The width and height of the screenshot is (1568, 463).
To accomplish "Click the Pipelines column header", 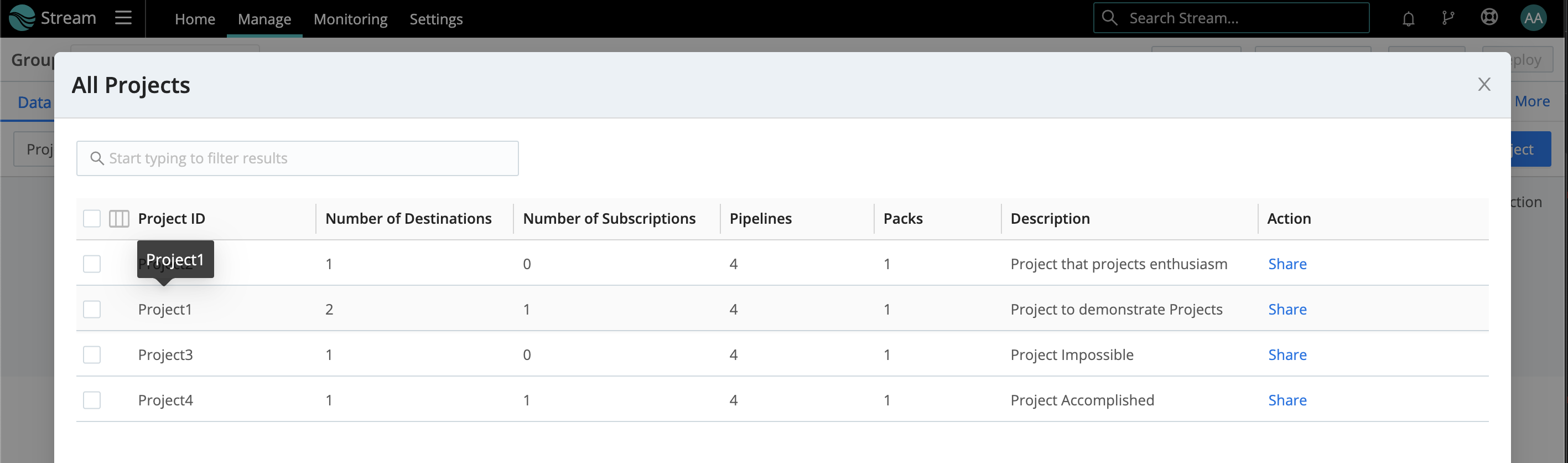I will (761, 219).
